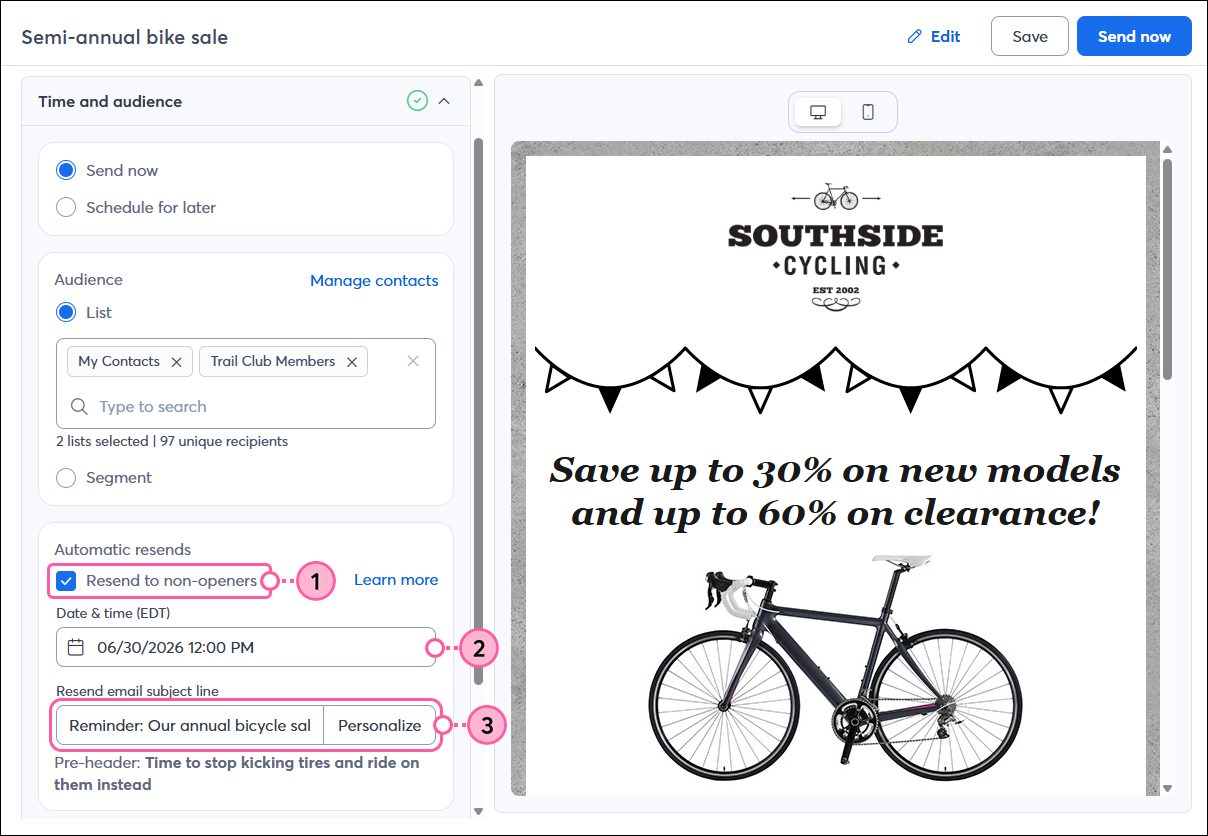
Task: Click green checkmark status icon
Action: [x=418, y=101]
